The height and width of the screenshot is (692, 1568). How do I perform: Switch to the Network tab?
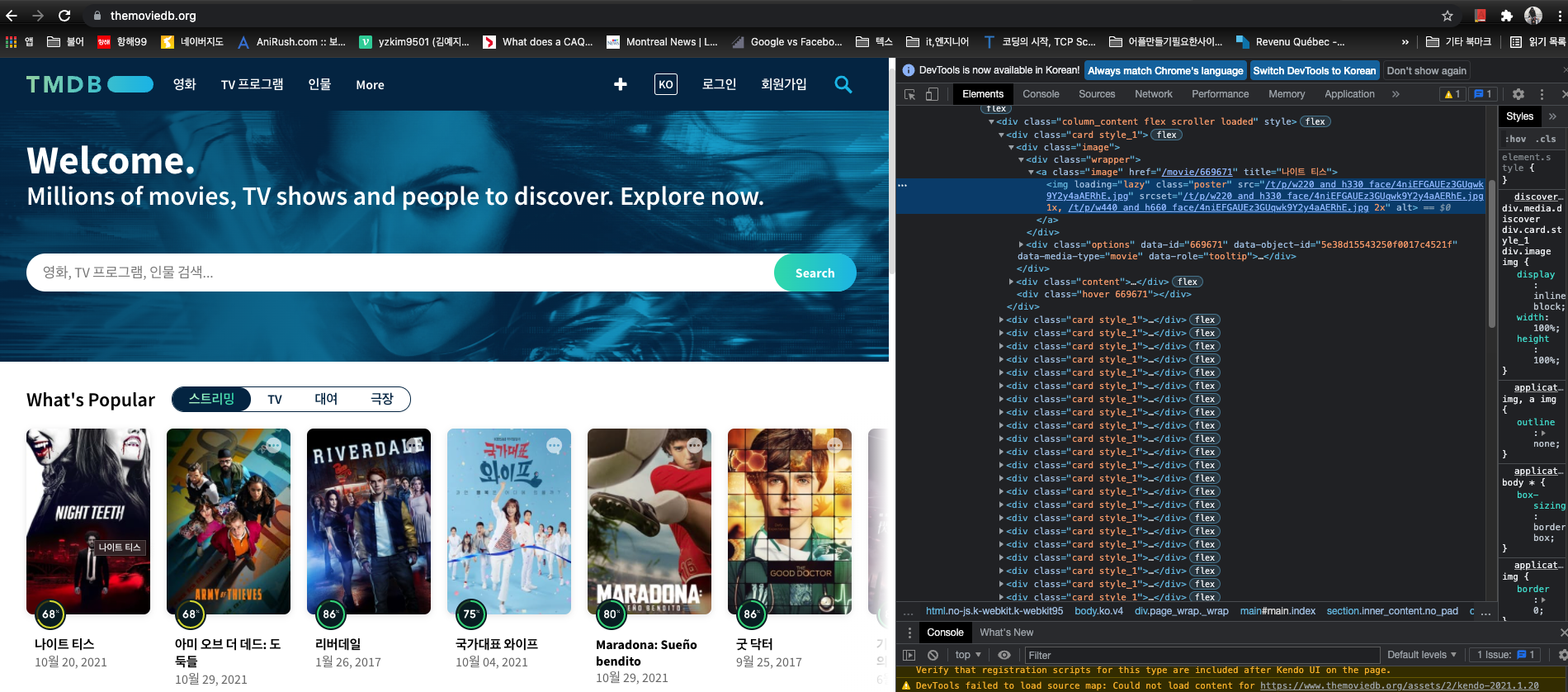tap(1153, 94)
